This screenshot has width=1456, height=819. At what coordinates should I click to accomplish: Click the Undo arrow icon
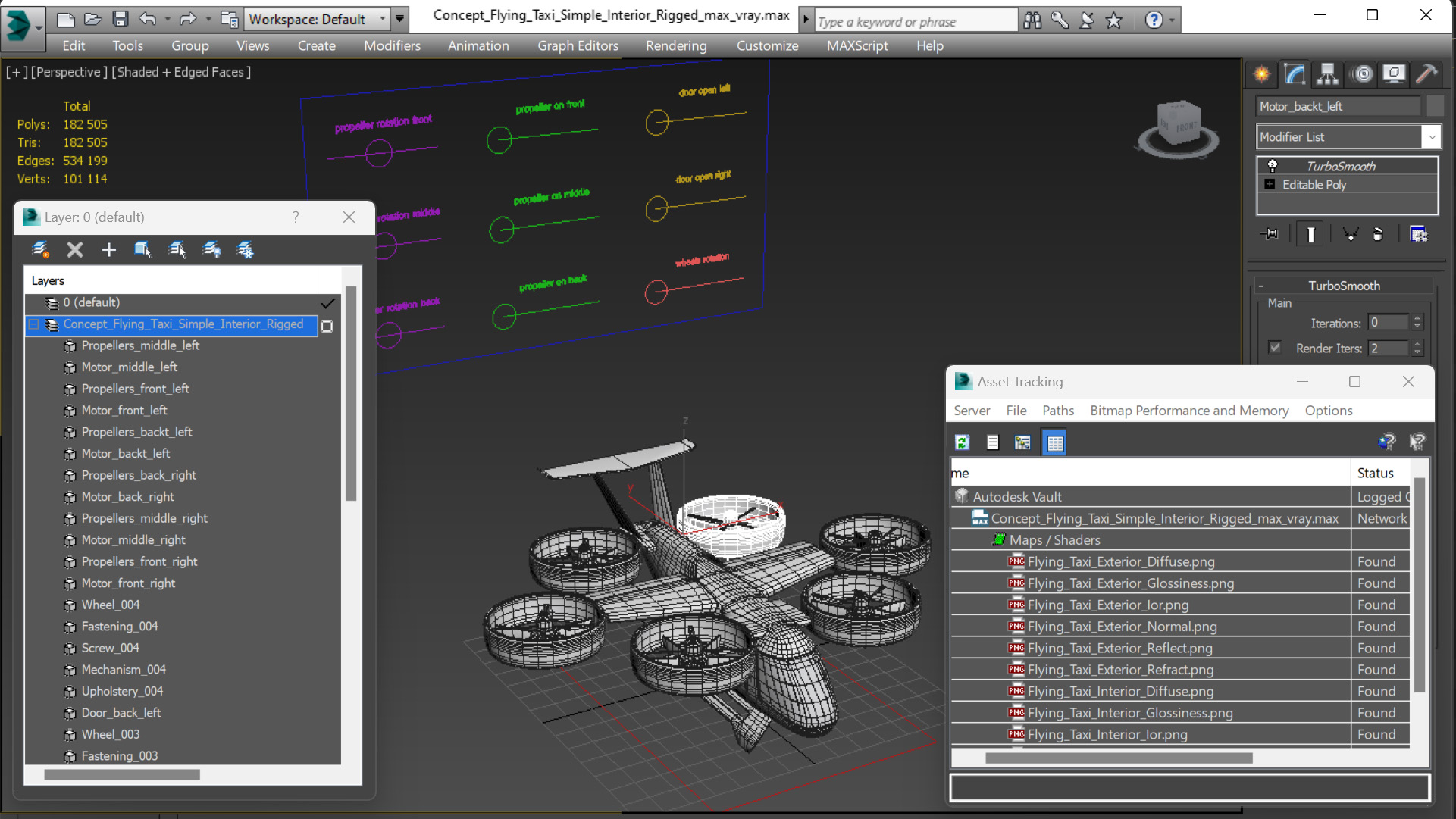click(148, 19)
